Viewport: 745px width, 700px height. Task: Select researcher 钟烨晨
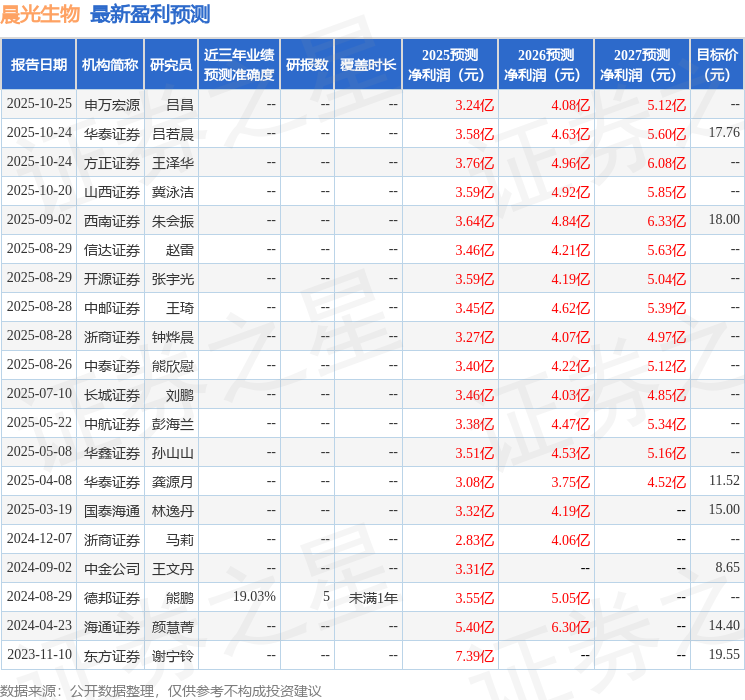point(173,336)
